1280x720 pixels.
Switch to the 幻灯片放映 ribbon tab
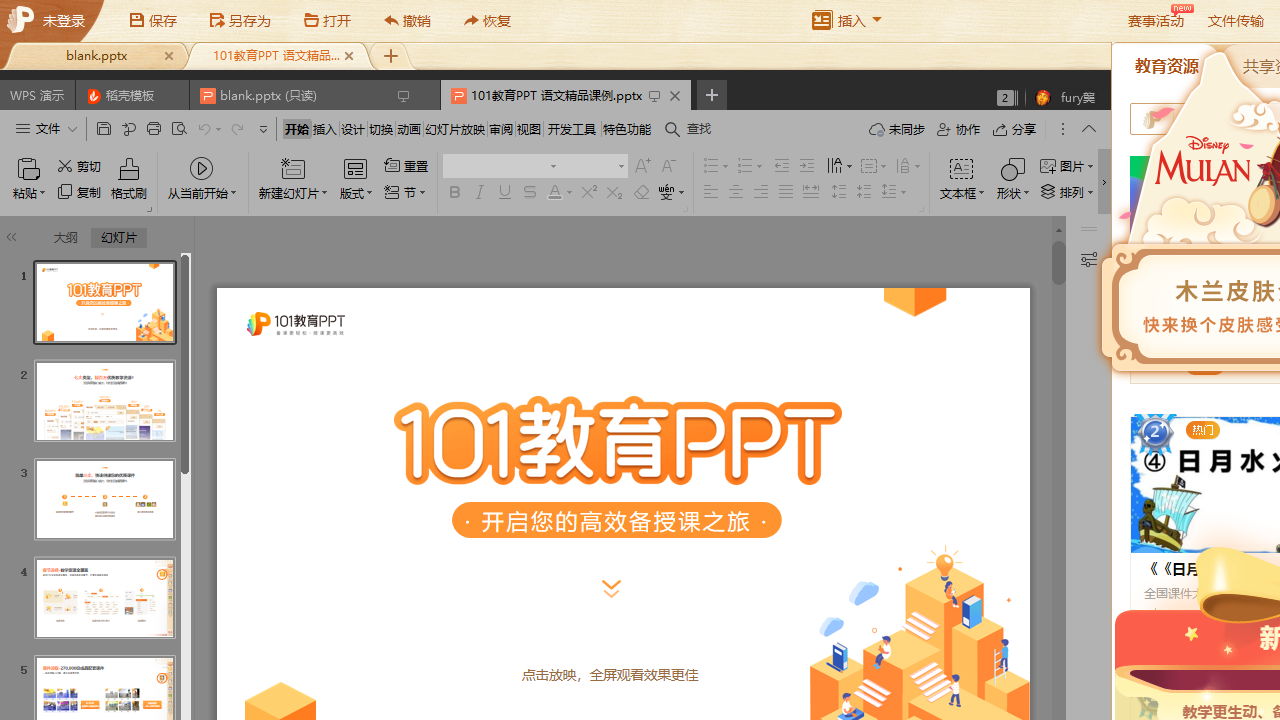(x=455, y=129)
